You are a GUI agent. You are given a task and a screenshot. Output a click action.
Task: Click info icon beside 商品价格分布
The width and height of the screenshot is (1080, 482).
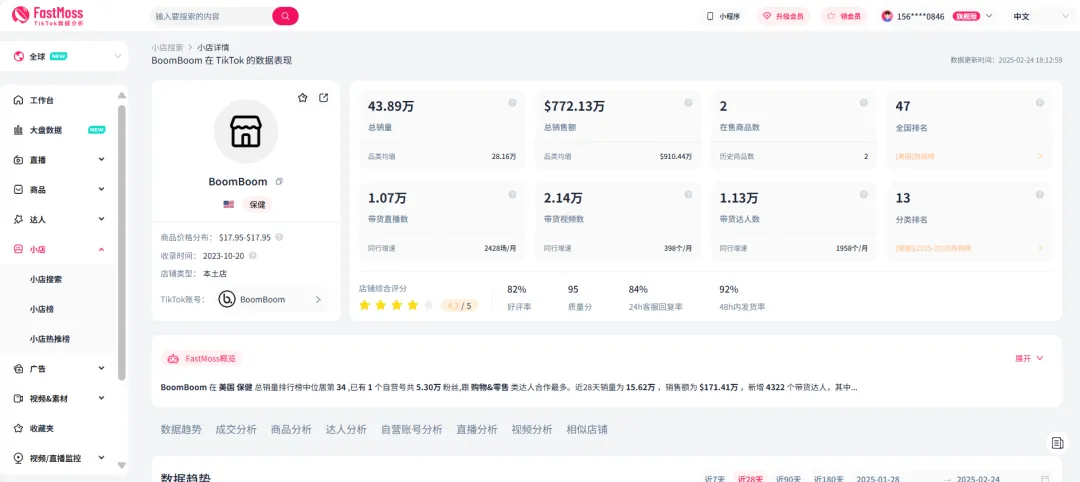[279, 237]
